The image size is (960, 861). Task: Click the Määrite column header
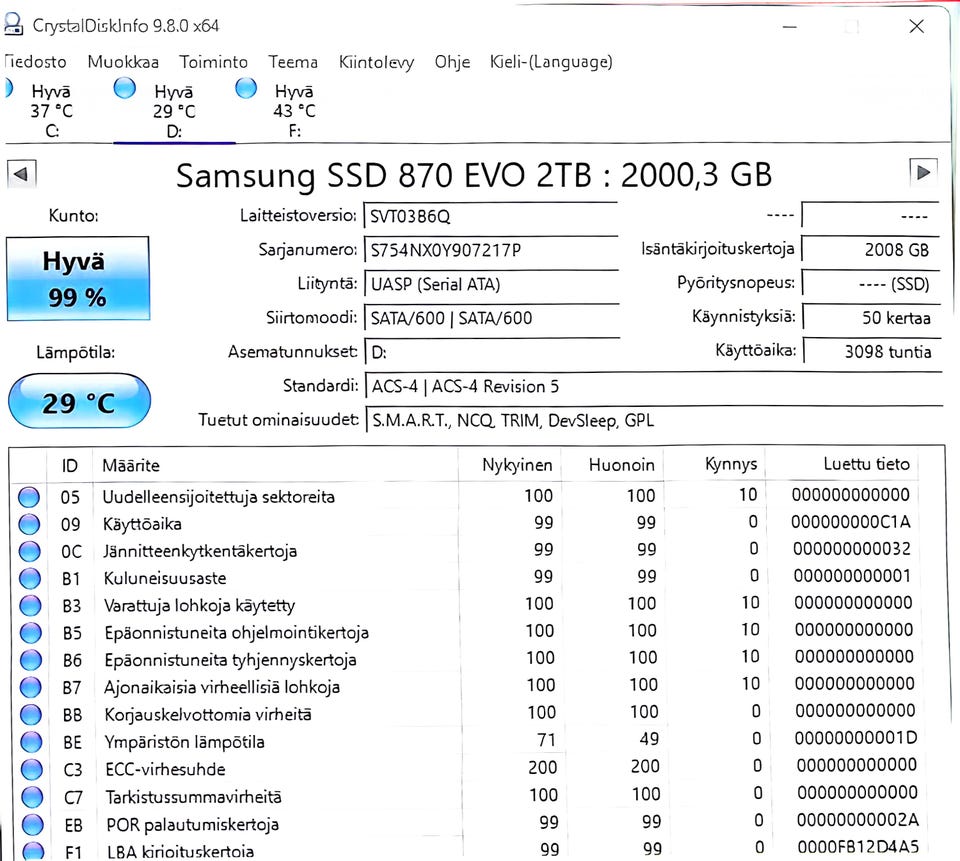tap(276, 465)
